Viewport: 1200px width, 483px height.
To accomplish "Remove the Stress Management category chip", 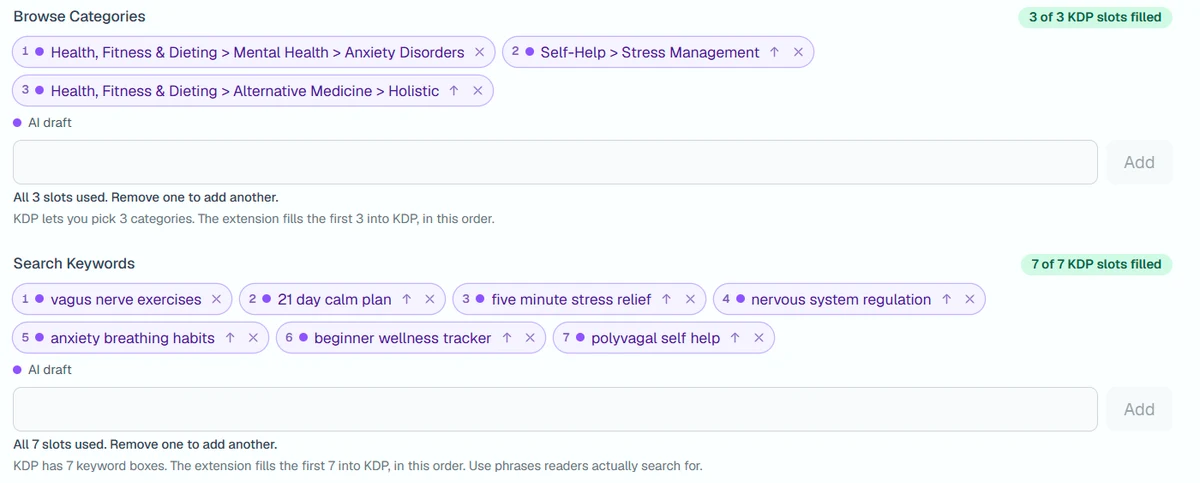I will (x=798, y=52).
